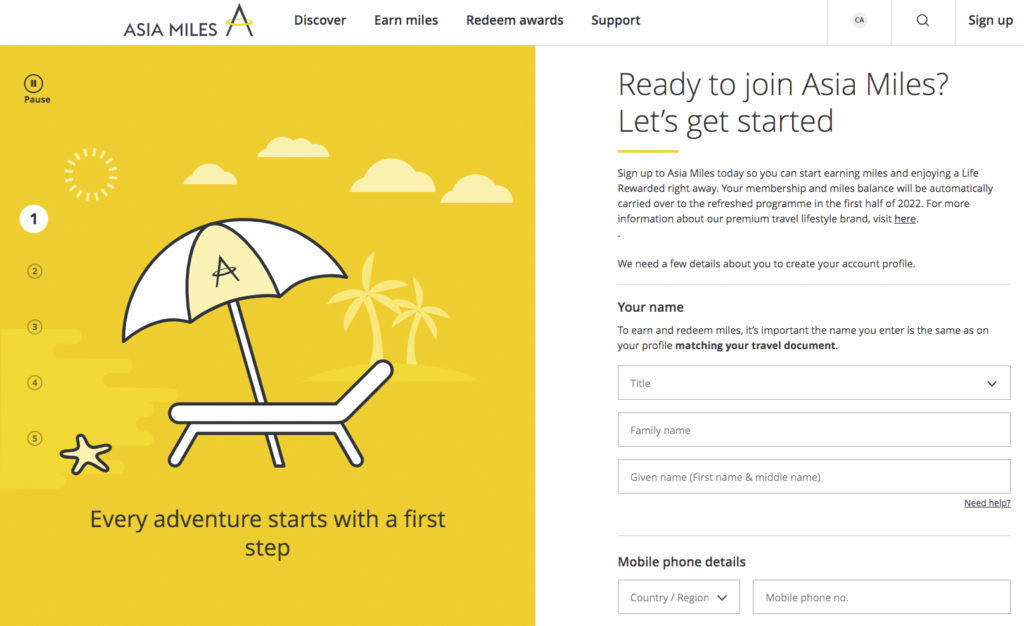1024x626 pixels.
Task: Expand the Title selector chevron
Action: click(993, 383)
